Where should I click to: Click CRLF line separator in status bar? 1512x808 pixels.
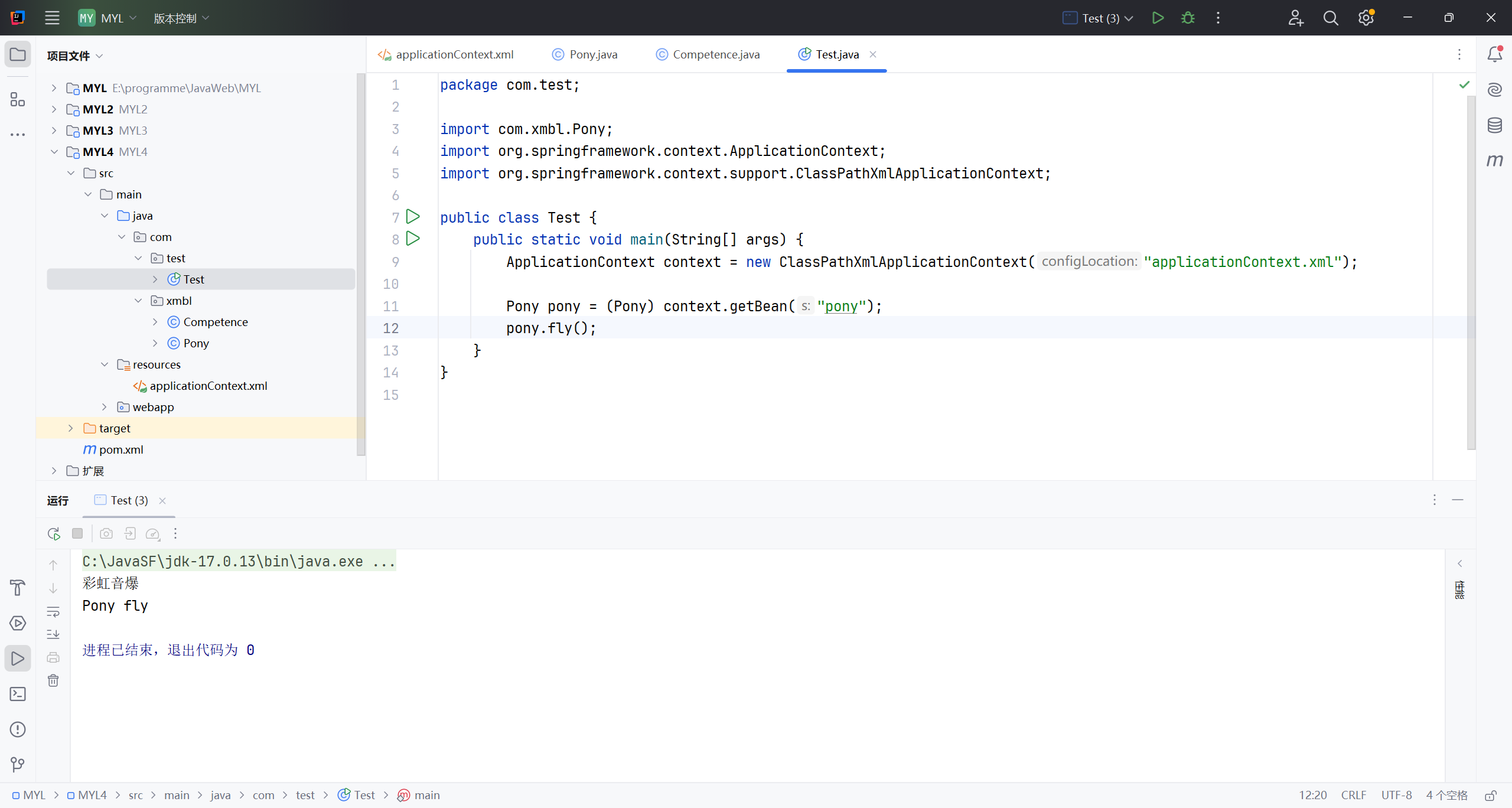[x=1353, y=795]
